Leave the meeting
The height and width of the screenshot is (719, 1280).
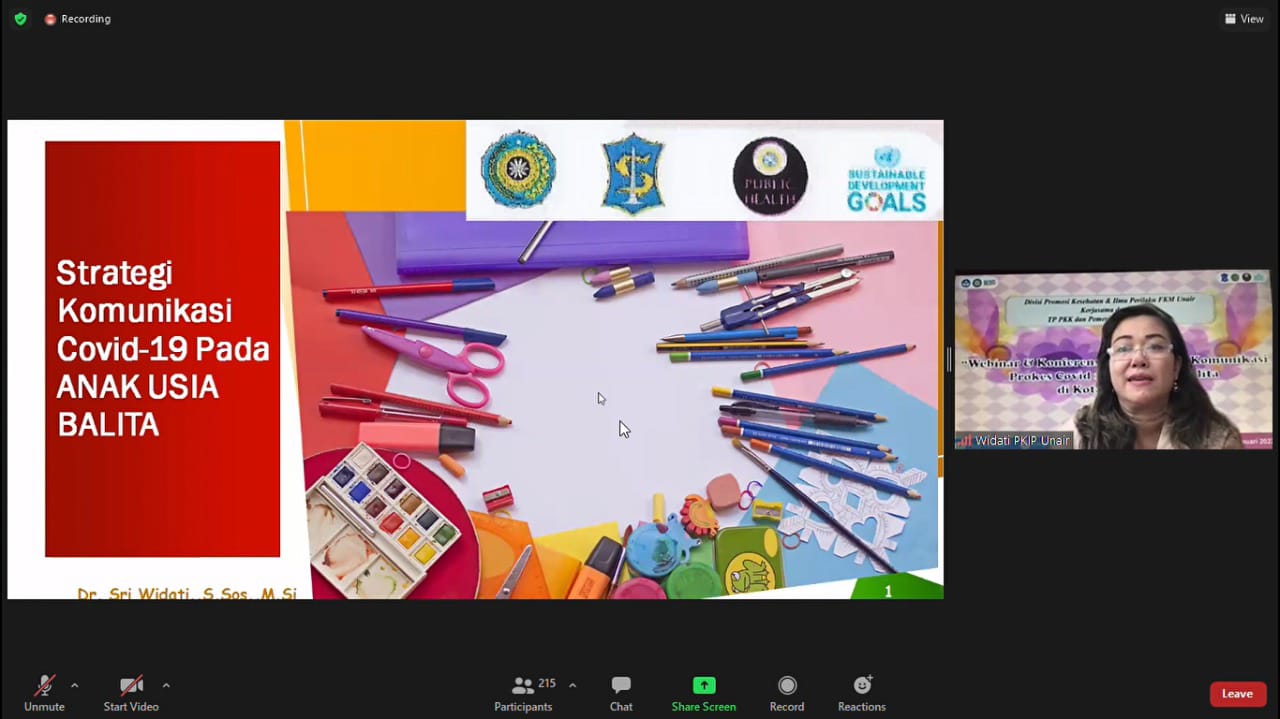coord(1237,694)
